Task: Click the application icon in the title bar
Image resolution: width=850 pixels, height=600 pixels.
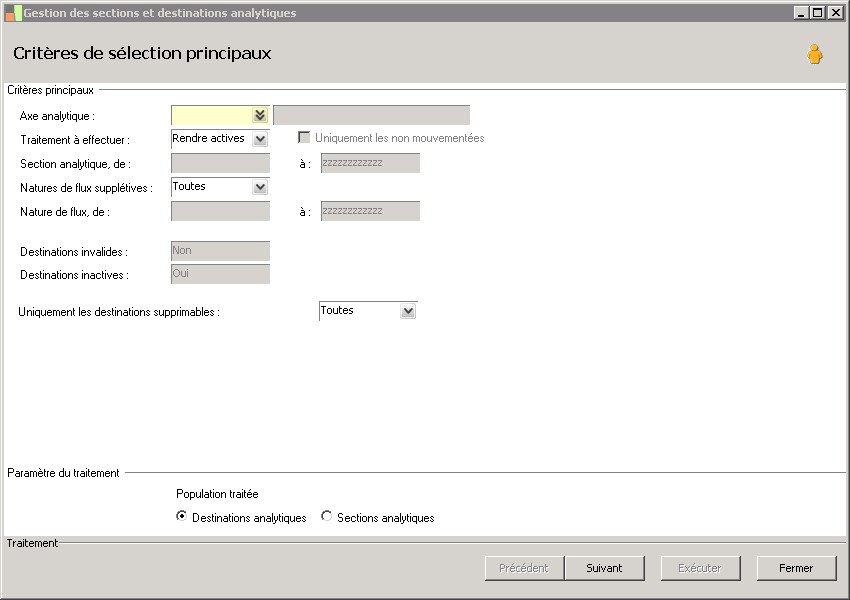Action: (x=13, y=13)
